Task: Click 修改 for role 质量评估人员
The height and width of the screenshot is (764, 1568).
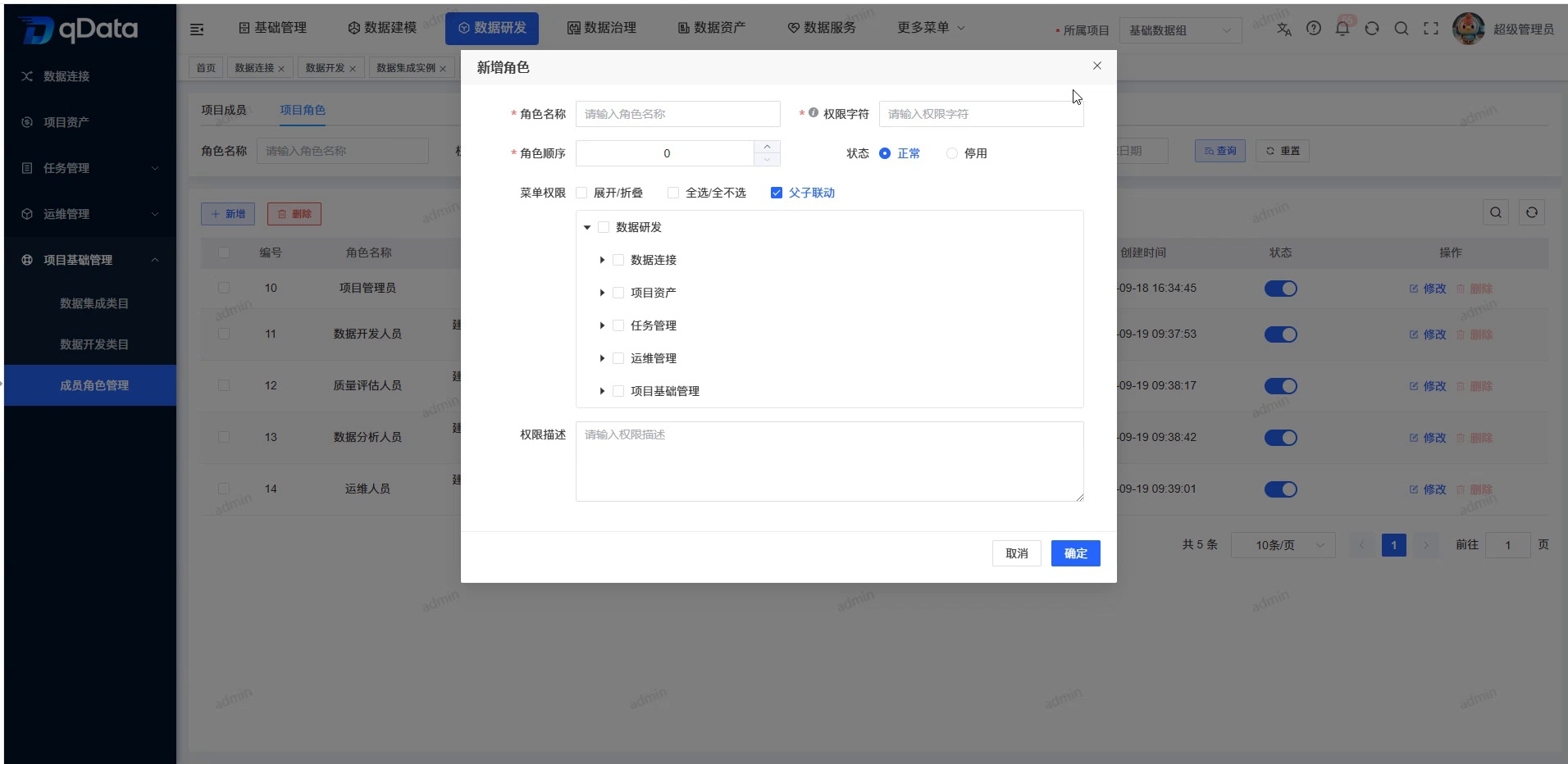Action: coord(1428,386)
